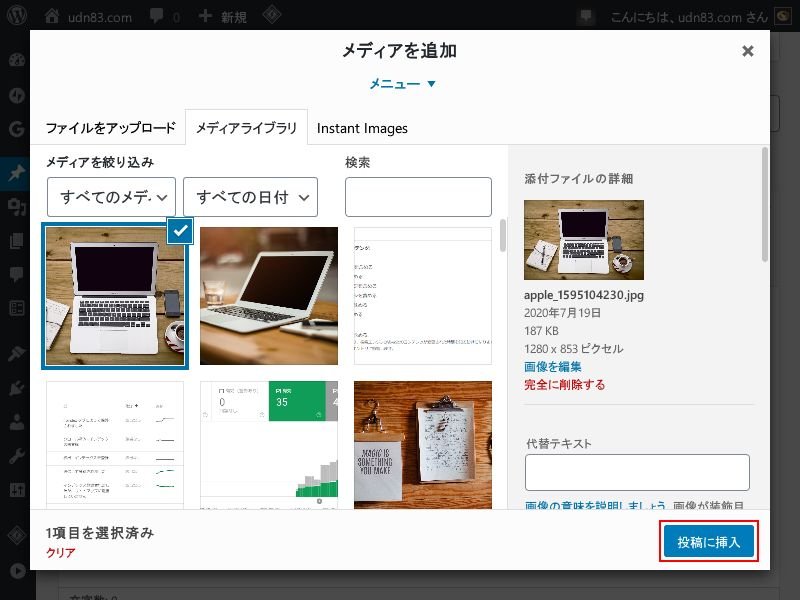Click the 投稿に挿入 button
The width and height of the screenshot is (800, 600).
point(709,541)
